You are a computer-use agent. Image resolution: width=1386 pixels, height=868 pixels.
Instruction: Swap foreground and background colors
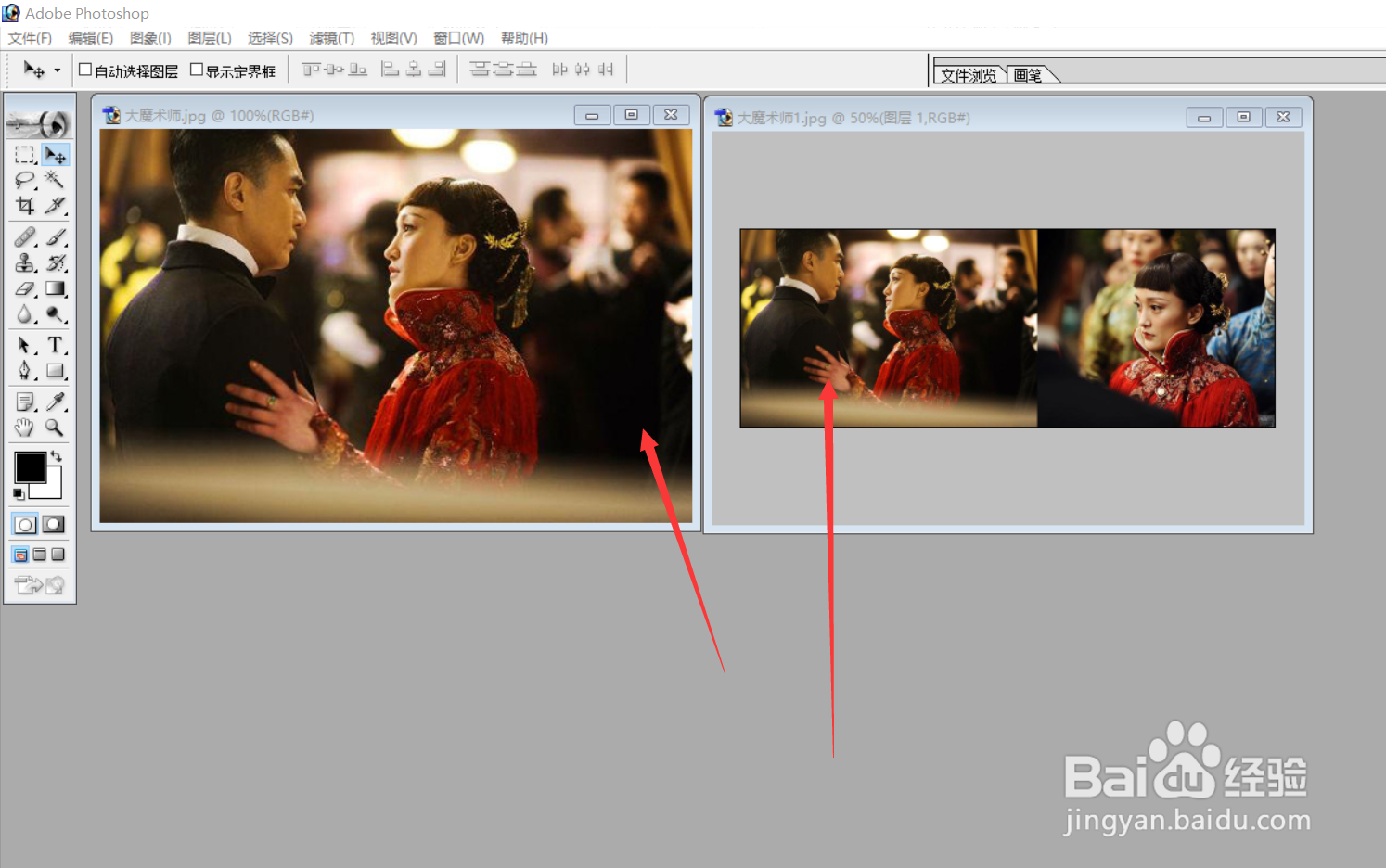(57, 455)
